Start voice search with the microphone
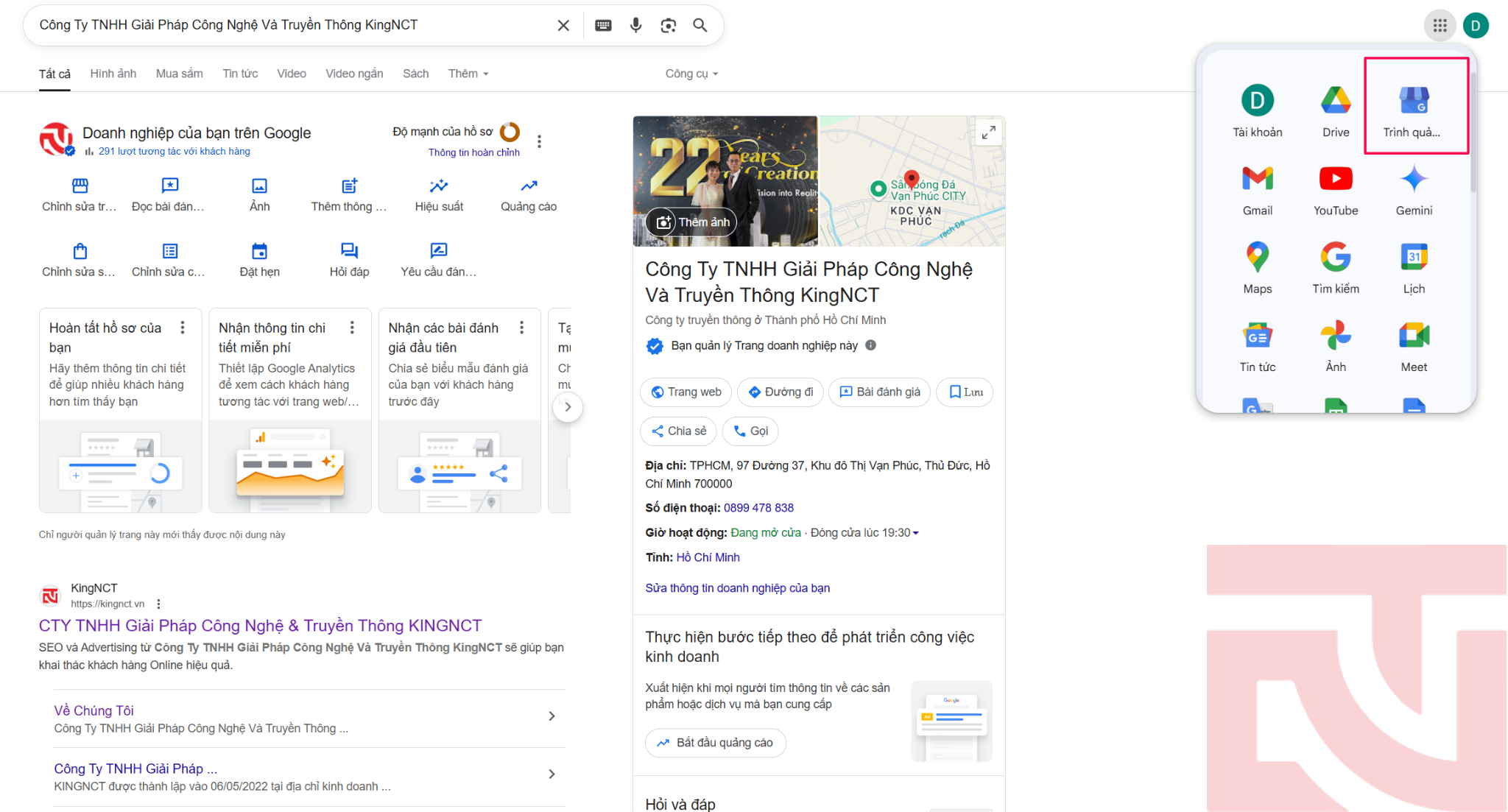 635,25
